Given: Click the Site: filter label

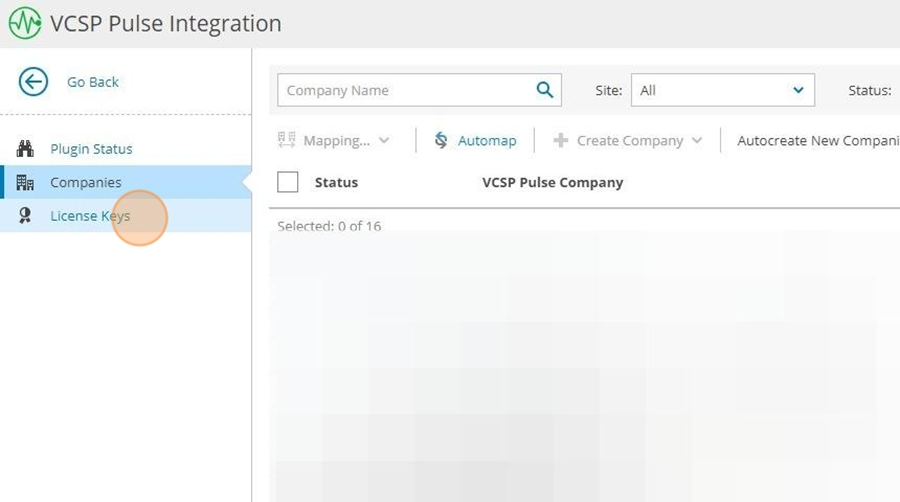Looking at the screenshot, I should pyautogui.click(x=609, y=91).
